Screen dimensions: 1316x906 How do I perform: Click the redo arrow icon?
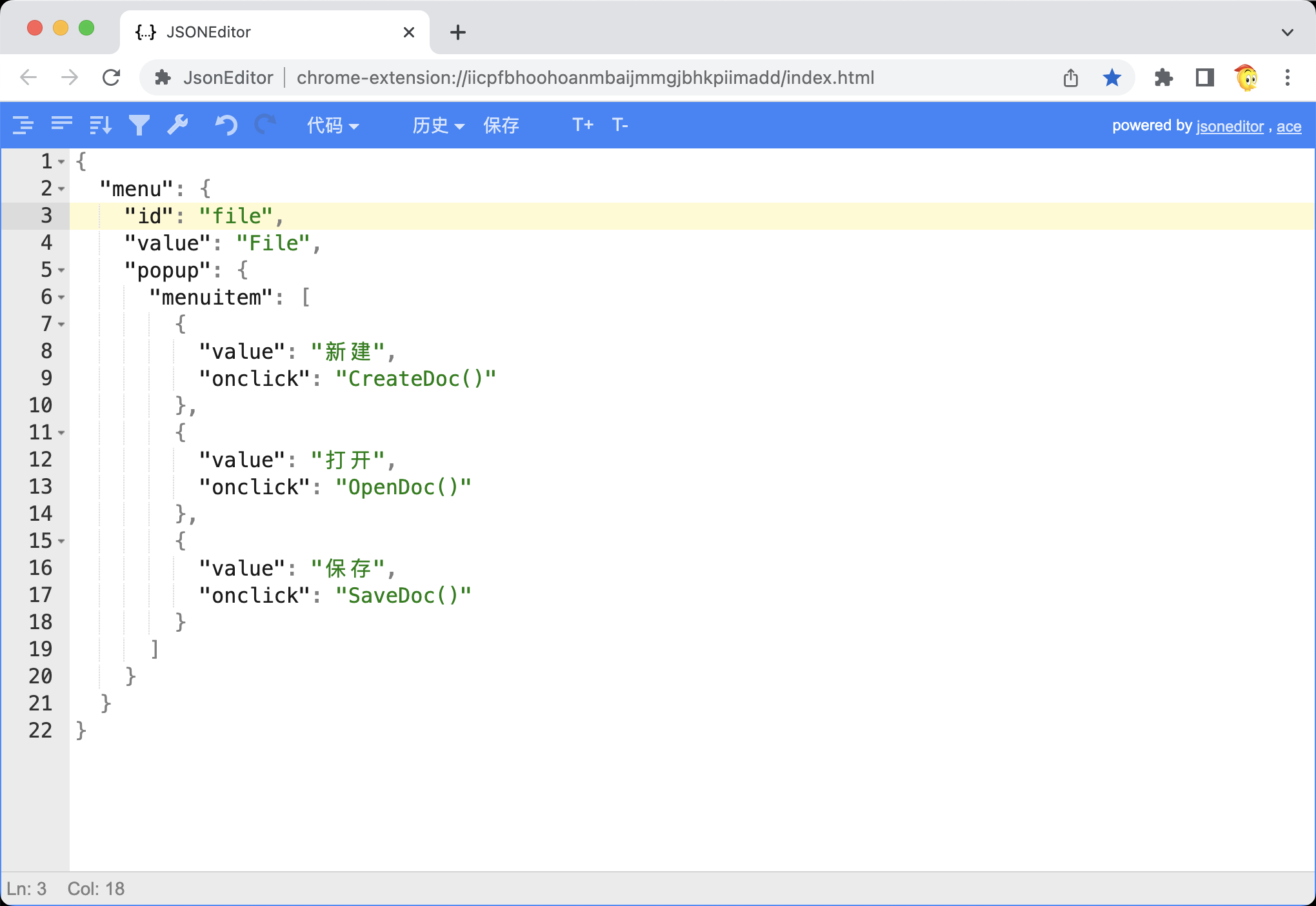(265, 125)
